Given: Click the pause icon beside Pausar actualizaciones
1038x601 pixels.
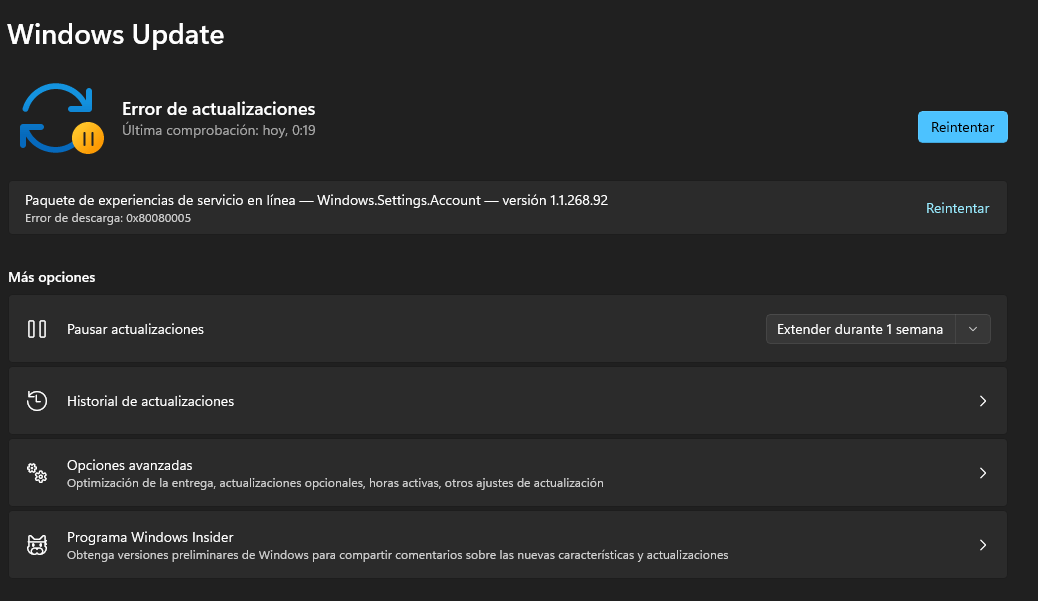Looking at the screenshot, I should tap(37, 329).
